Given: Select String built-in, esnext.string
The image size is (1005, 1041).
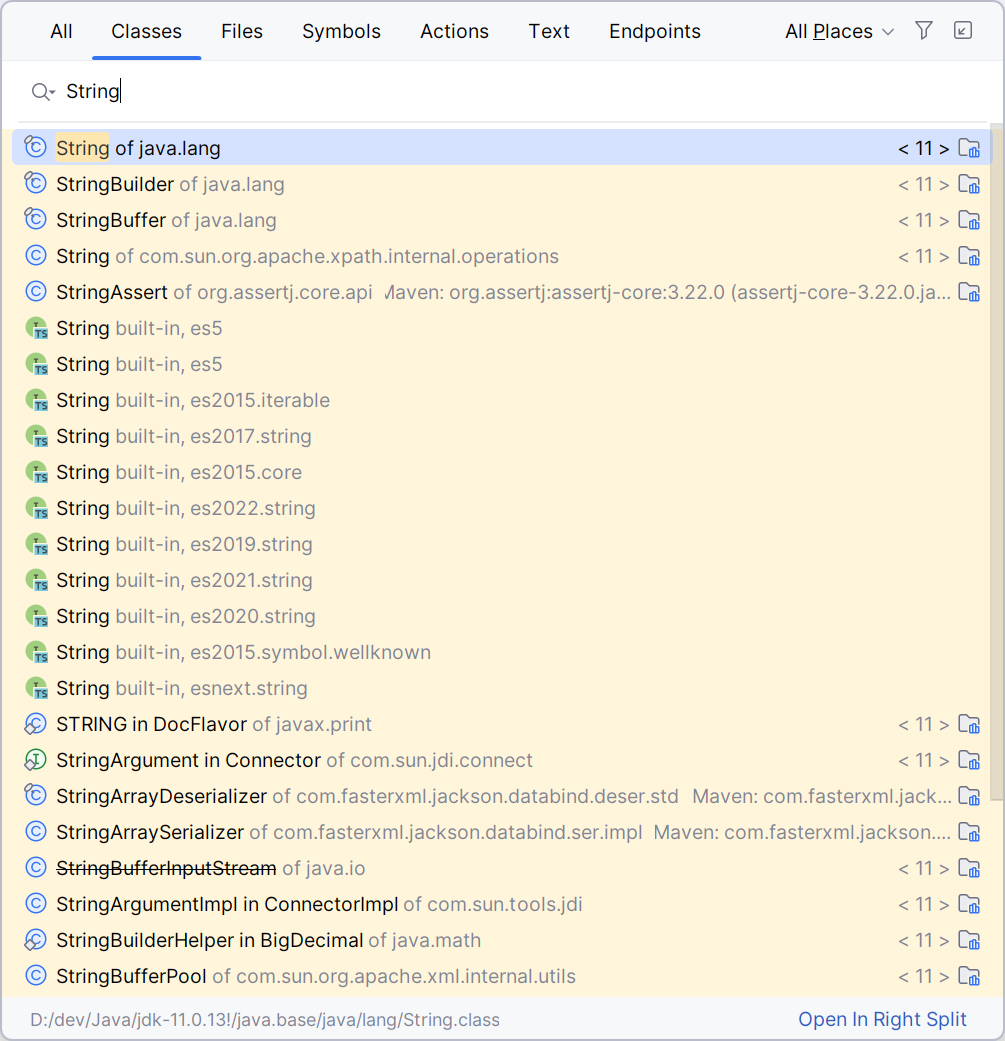Looking at the screenshot, I should pyautogui.click(x=502, y=688).
